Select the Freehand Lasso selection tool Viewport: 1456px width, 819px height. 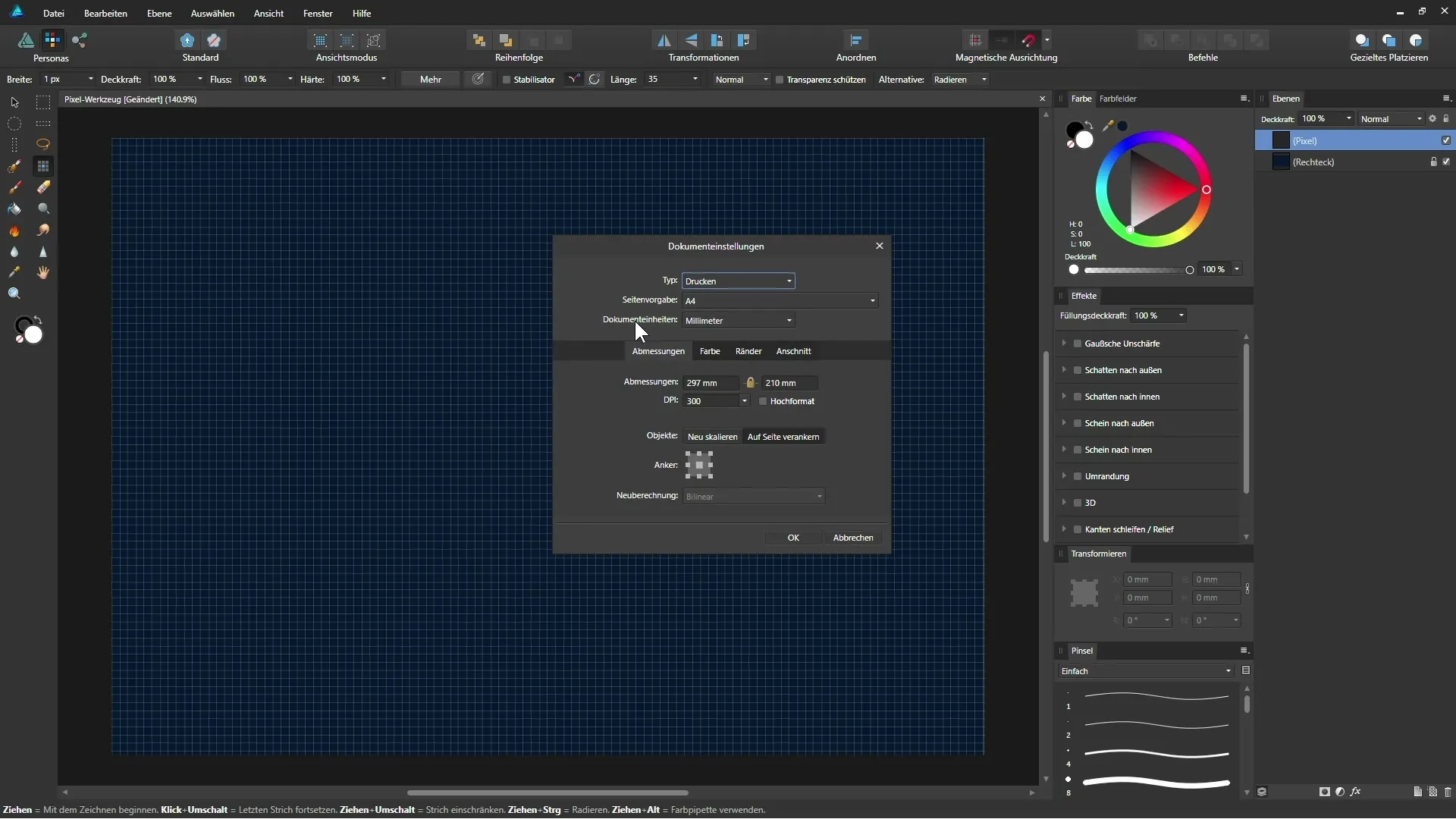[43, 144]
